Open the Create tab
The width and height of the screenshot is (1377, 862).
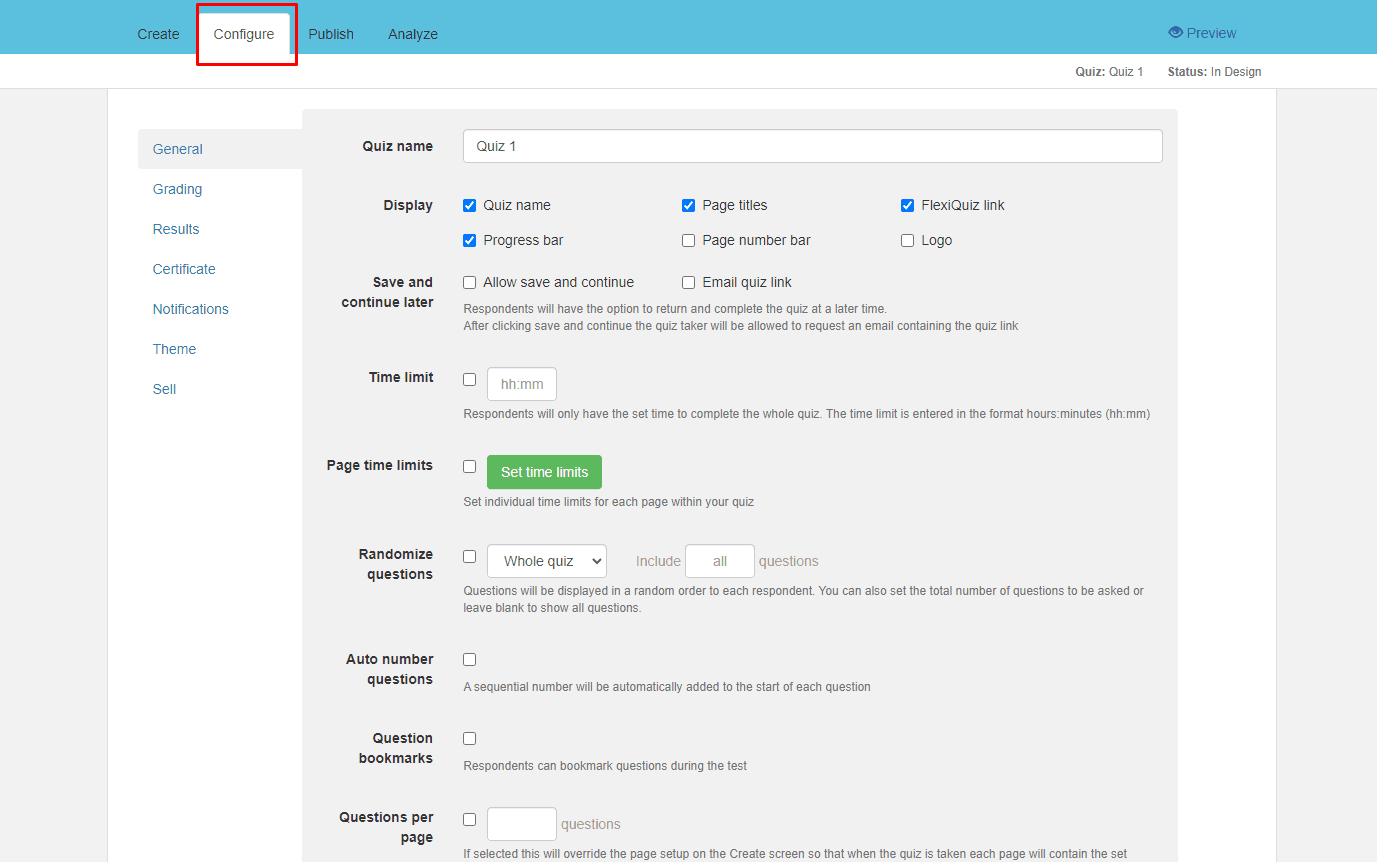pyautogui.click(x=158, y=34)
